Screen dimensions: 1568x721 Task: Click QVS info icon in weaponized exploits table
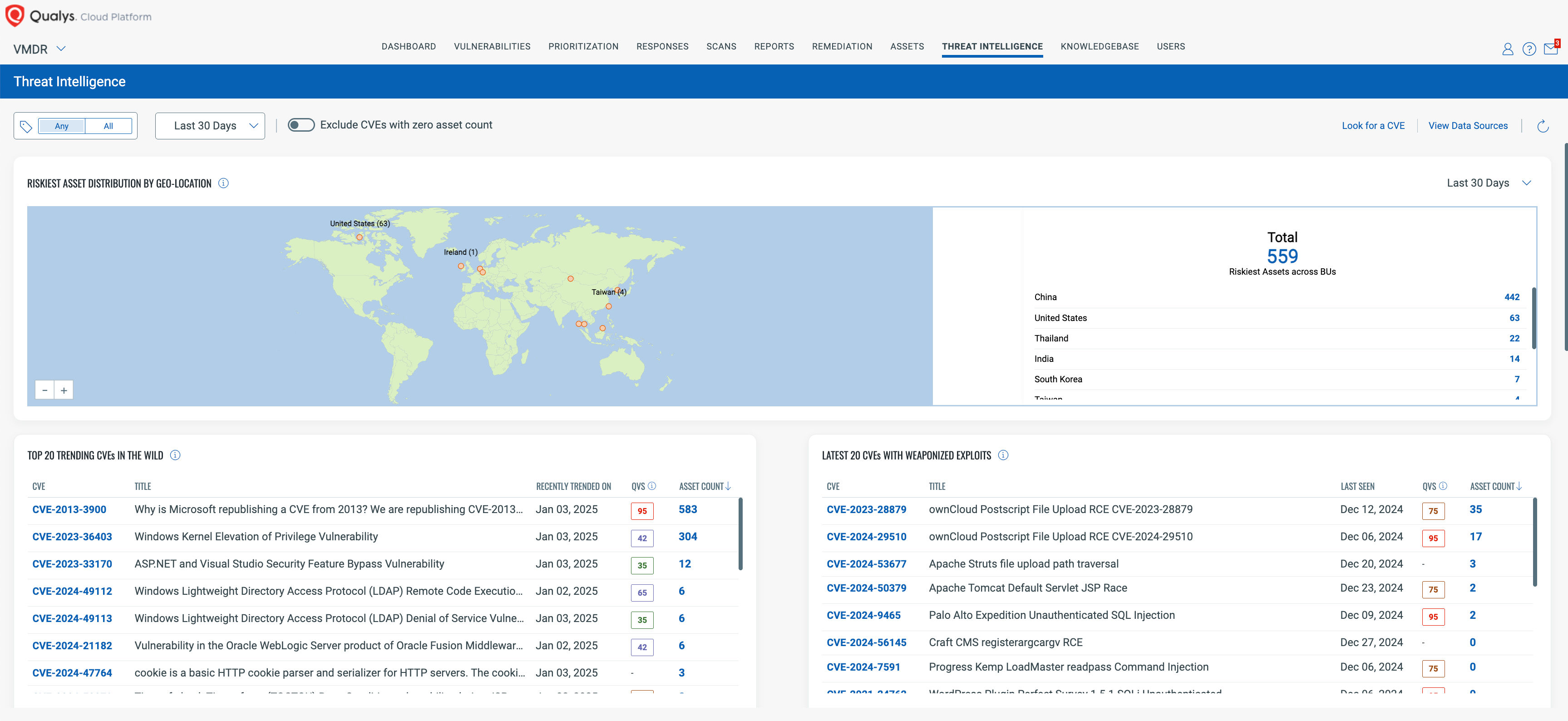(x=1443, y=486)
